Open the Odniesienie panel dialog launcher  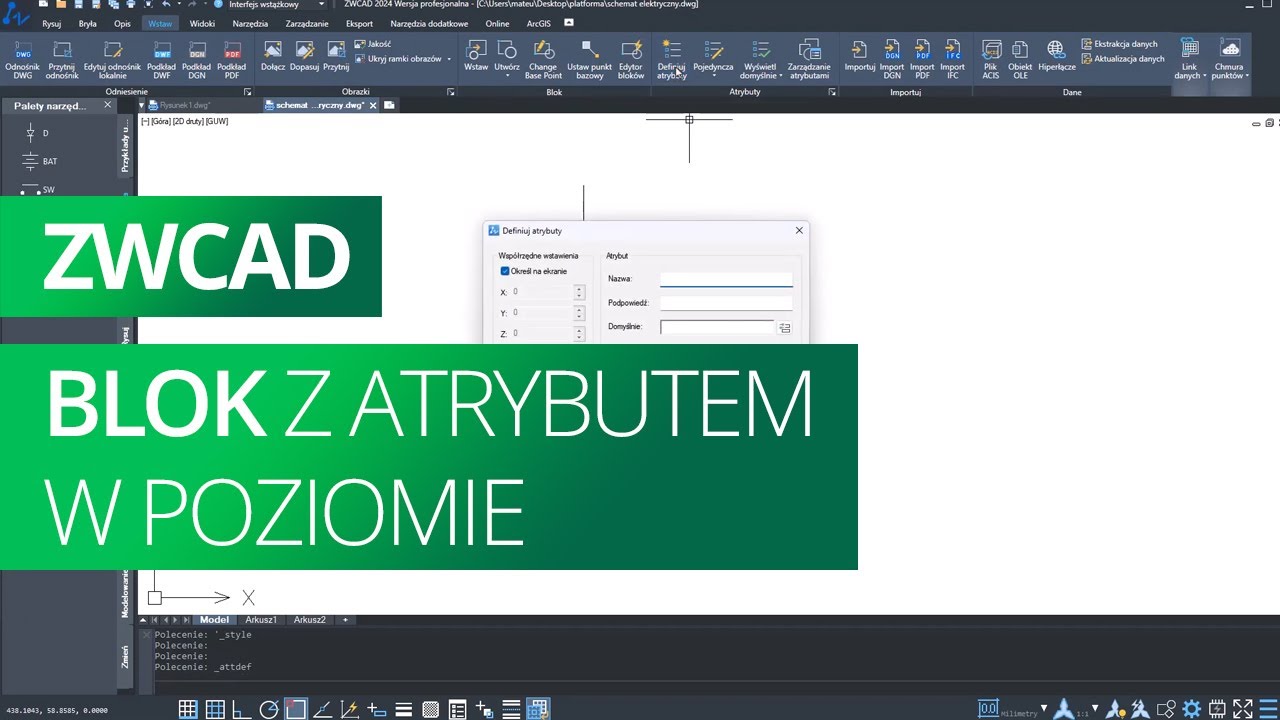click(x=247, y=92)
